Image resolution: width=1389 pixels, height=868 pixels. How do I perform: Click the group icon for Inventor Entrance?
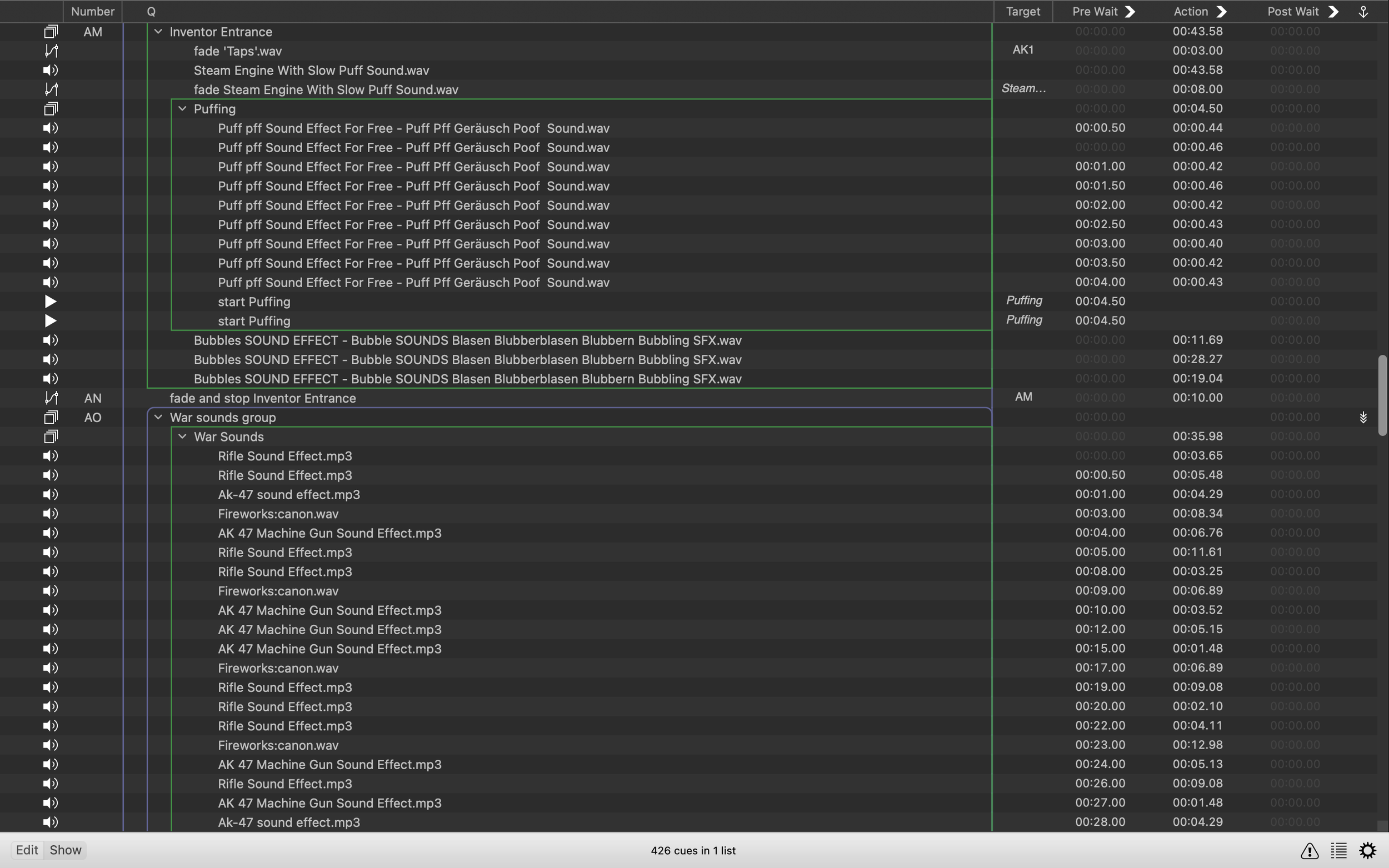click(x=51, y=32)
